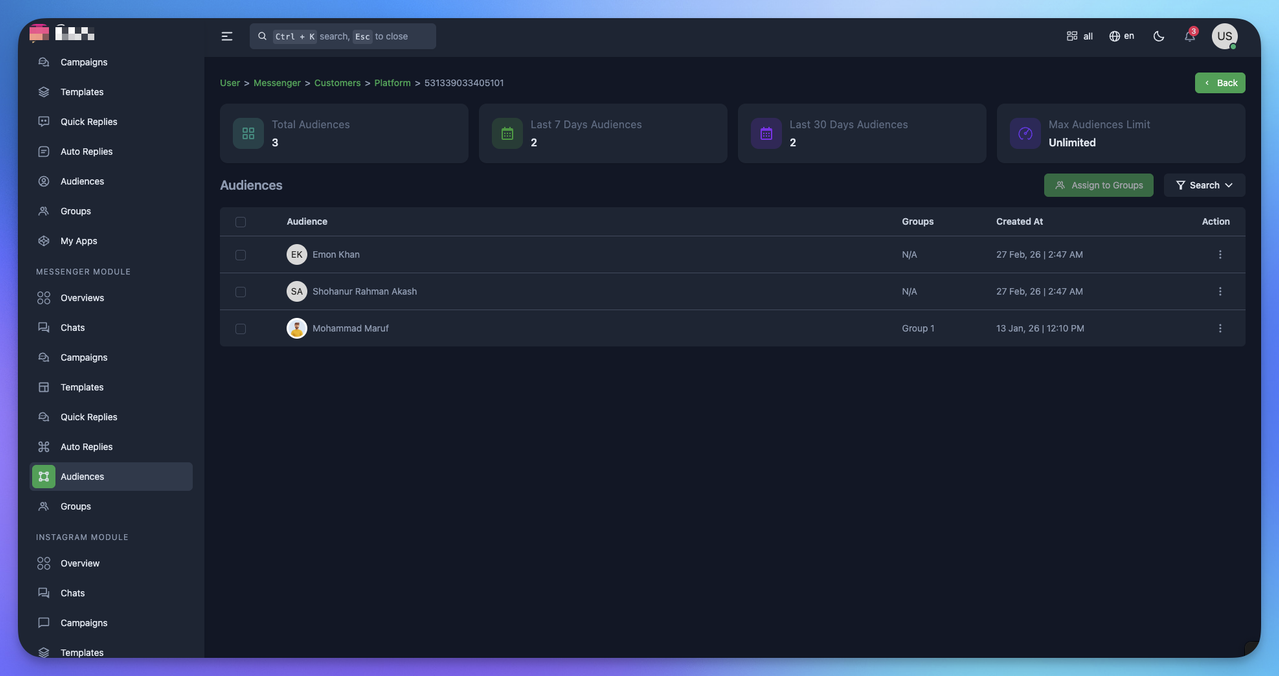1279x676 pixels.
Task: Open action menu for Shohanur Rahman Akash row
Action: coord(1220,292)
